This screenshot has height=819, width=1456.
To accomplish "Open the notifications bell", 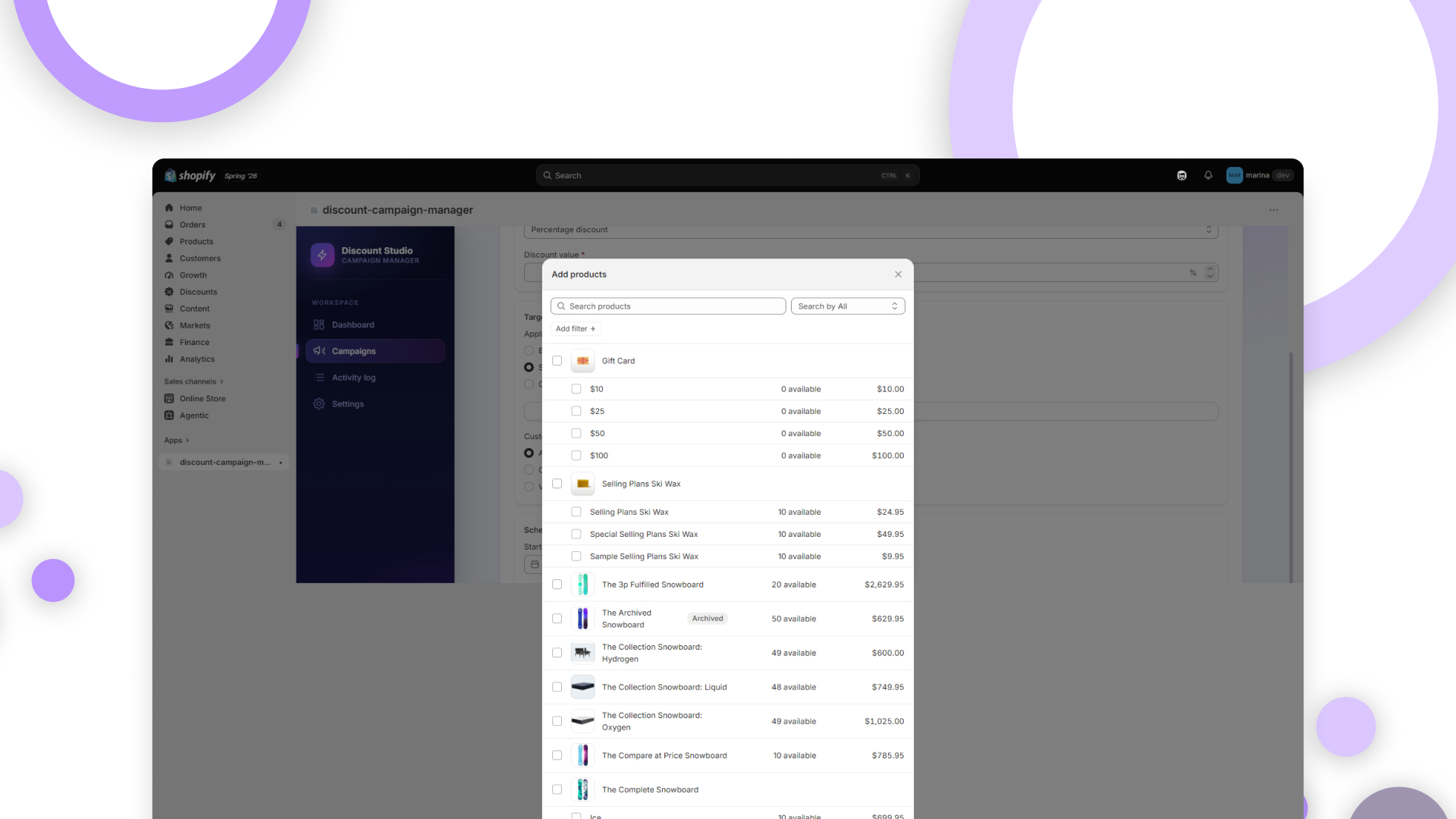I will (1208, 175).
